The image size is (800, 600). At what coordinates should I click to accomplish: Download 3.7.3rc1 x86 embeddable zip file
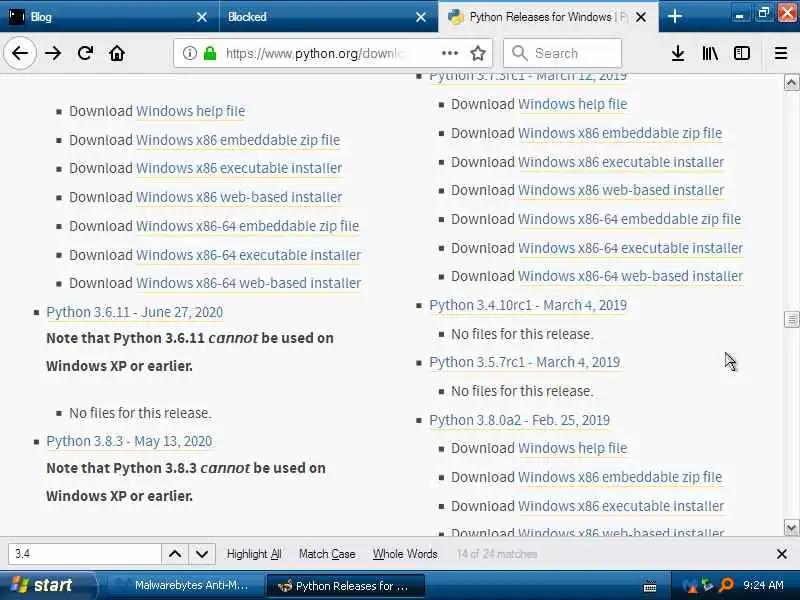(x=620, y=133)
